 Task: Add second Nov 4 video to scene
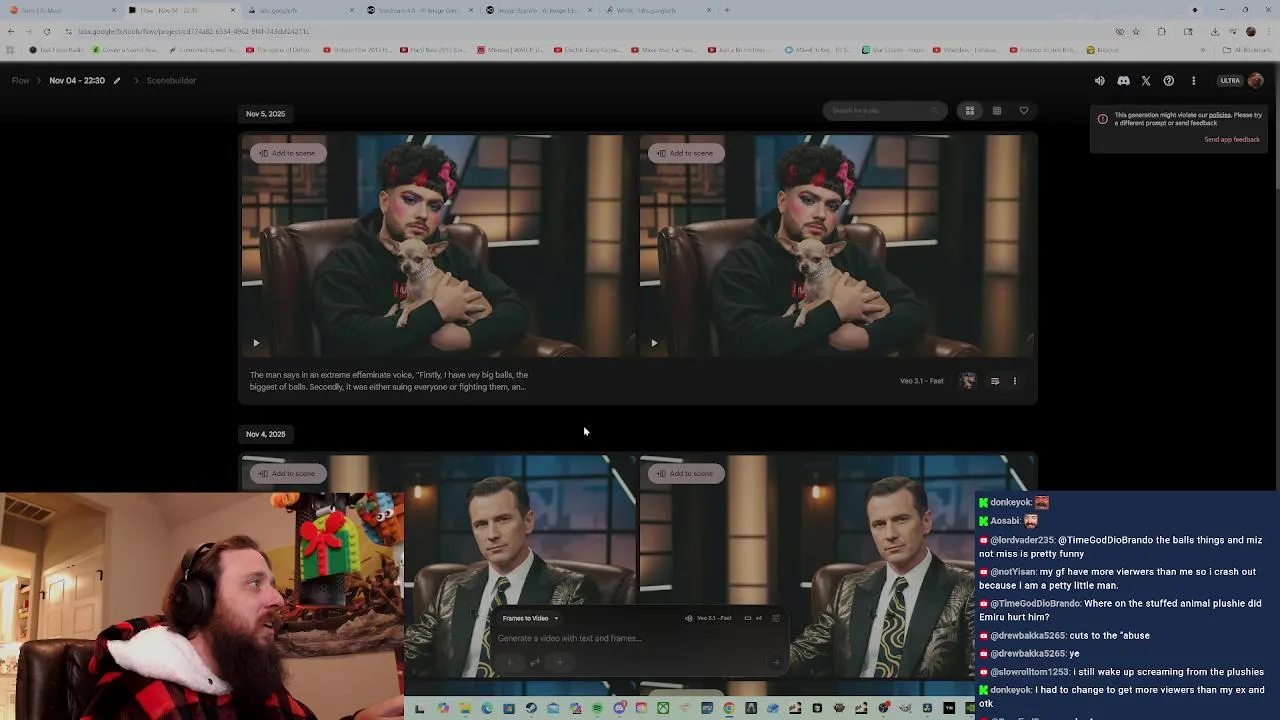point(686,473)
